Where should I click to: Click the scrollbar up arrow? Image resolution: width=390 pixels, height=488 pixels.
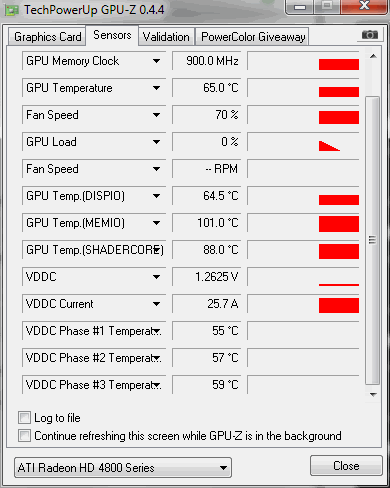click(373, 56)
